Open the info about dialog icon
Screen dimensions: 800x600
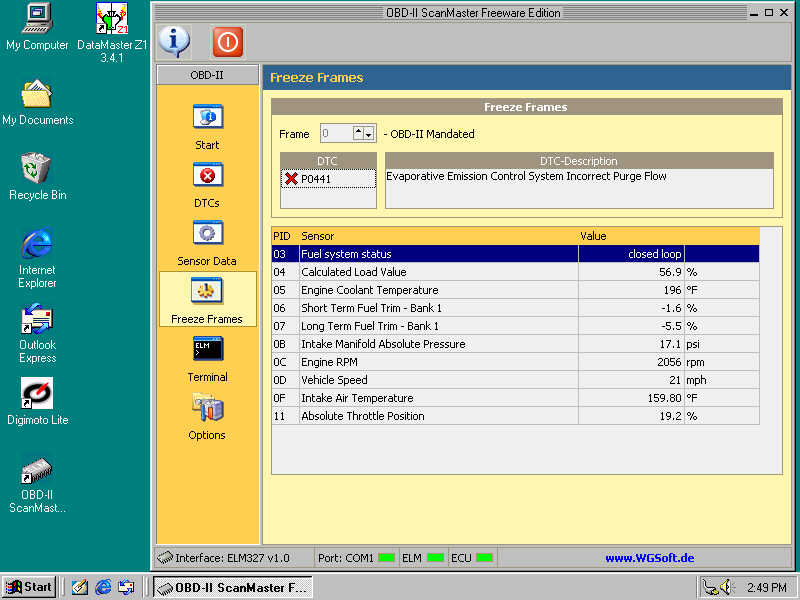(174, 41)
